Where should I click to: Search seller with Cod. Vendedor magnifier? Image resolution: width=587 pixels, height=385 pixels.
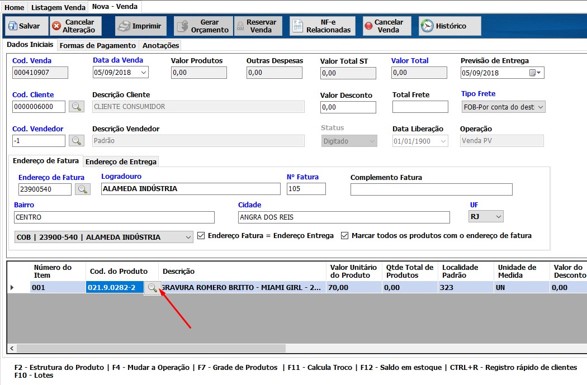click(76, 141)
